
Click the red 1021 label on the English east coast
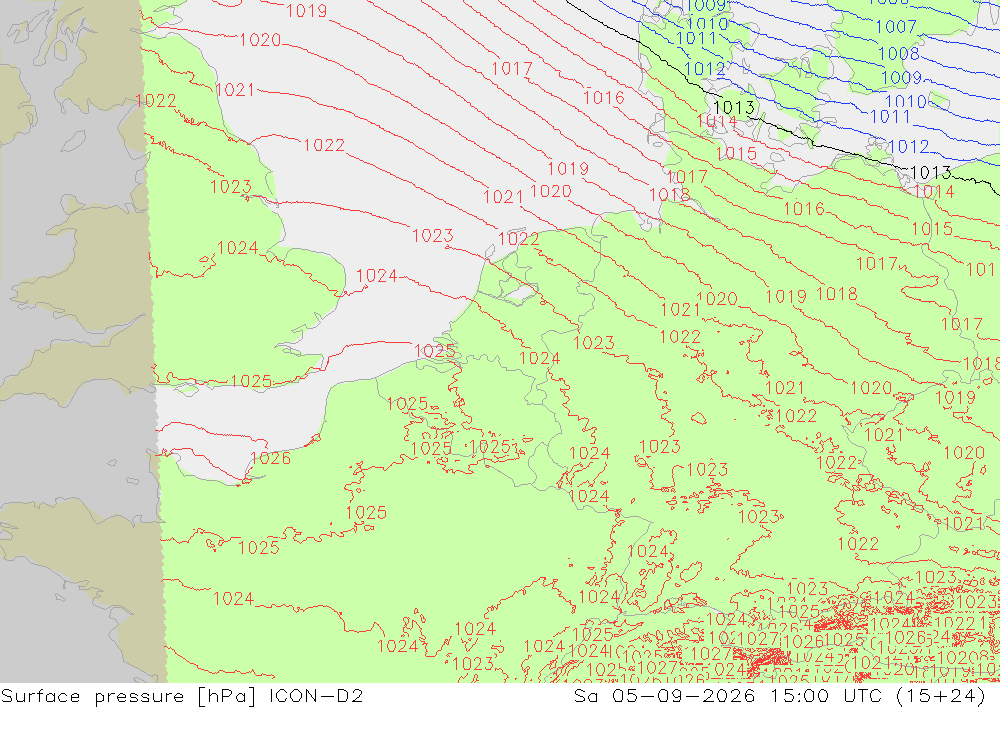click(235, 90)
